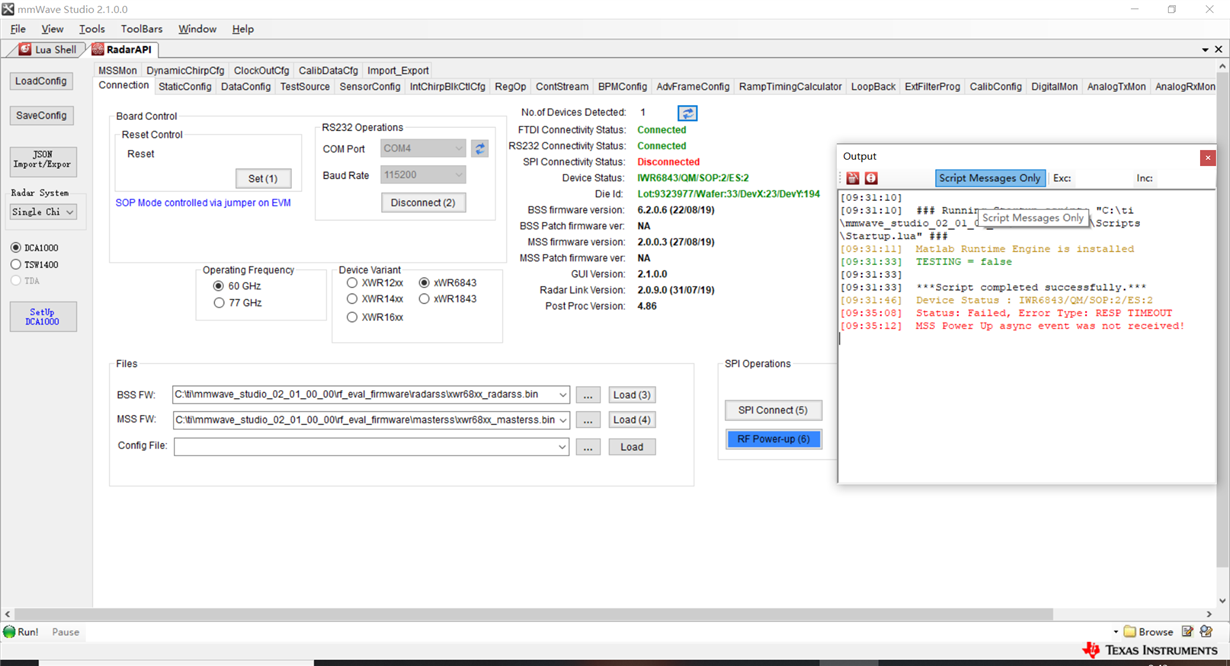Expand the Config File dropdown
This screenshot has height=666, width=1230.
(x=563, y=447)
